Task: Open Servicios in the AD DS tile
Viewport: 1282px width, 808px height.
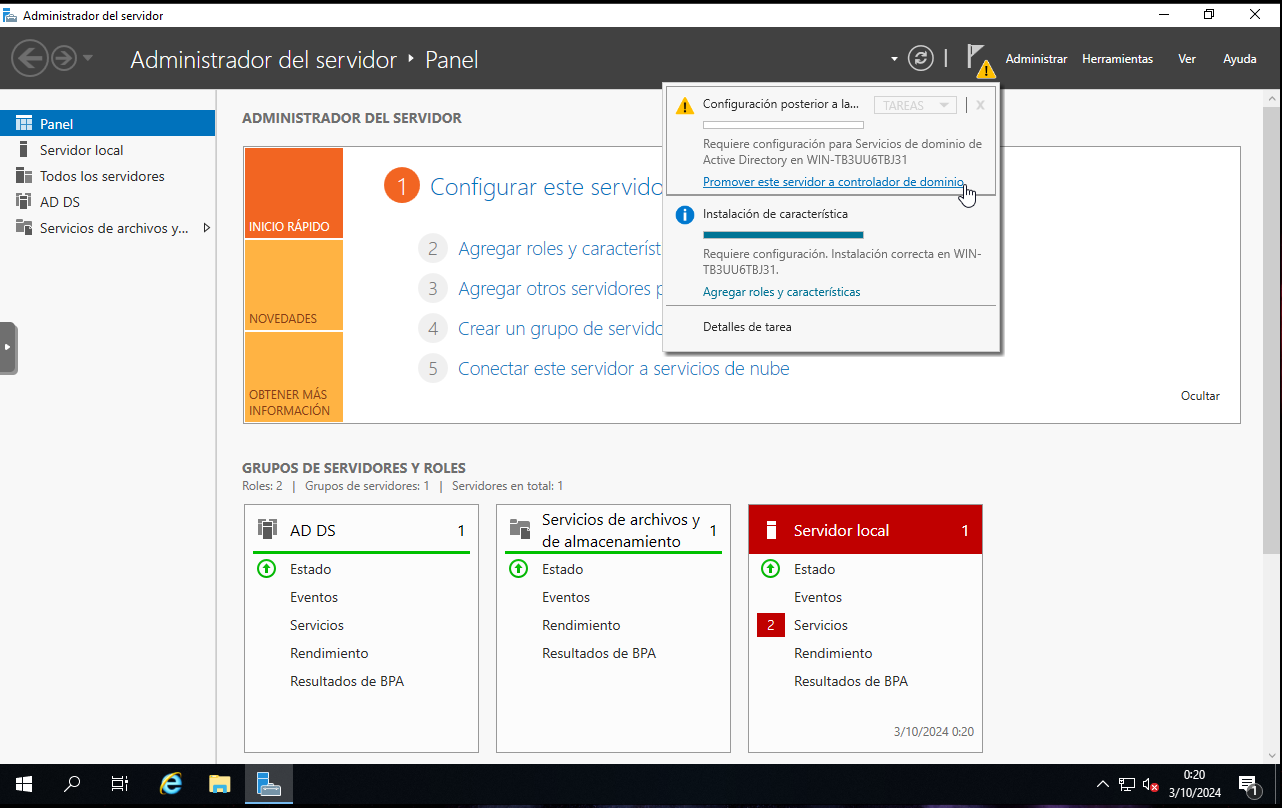Action: 317,625
